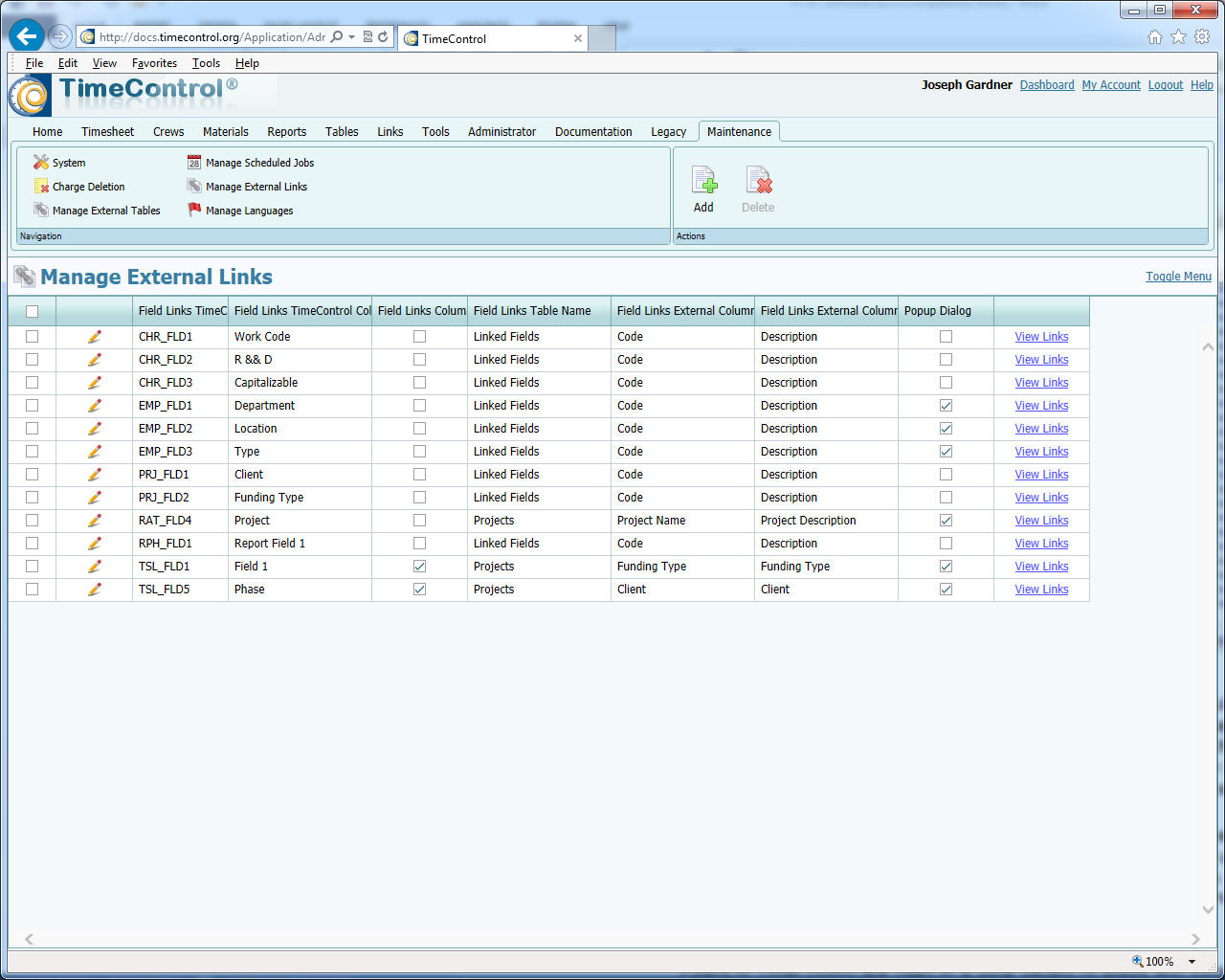Viewport: 1225px width, 980px height.
Task: Click the Logout link
Action: [x=1166, y=85]
